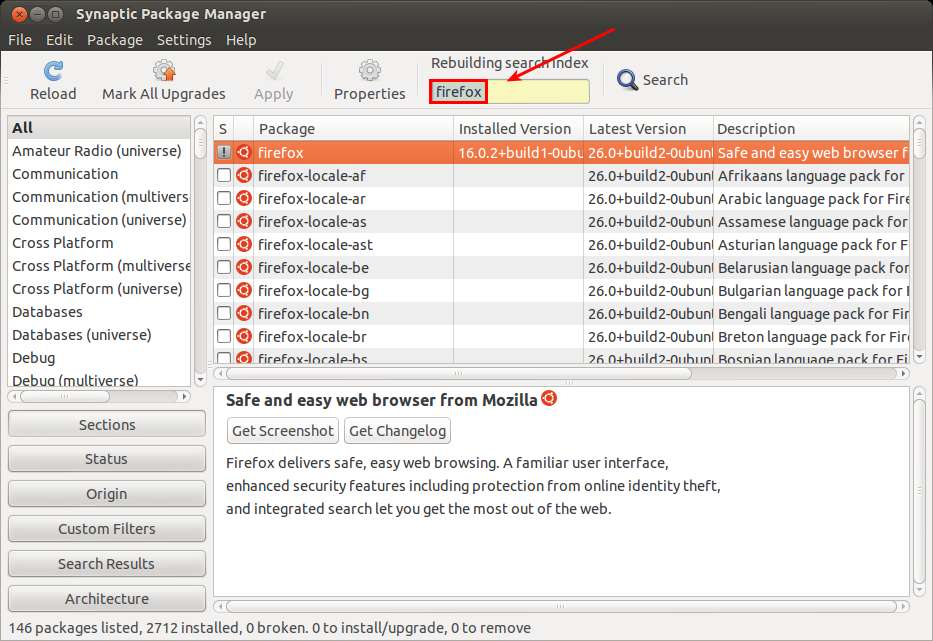Viewport: 933px width, 641px height.
Task: Toggle the firefox-locale-be status checkbox
Action: [x=224, y=267]
